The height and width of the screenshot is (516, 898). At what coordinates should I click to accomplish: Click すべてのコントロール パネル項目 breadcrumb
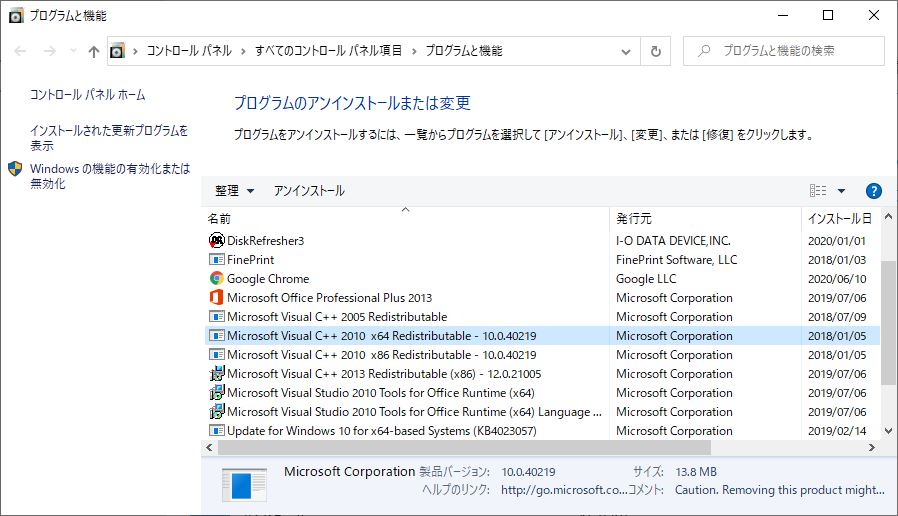pyautogui.click(x=328, y=51)
